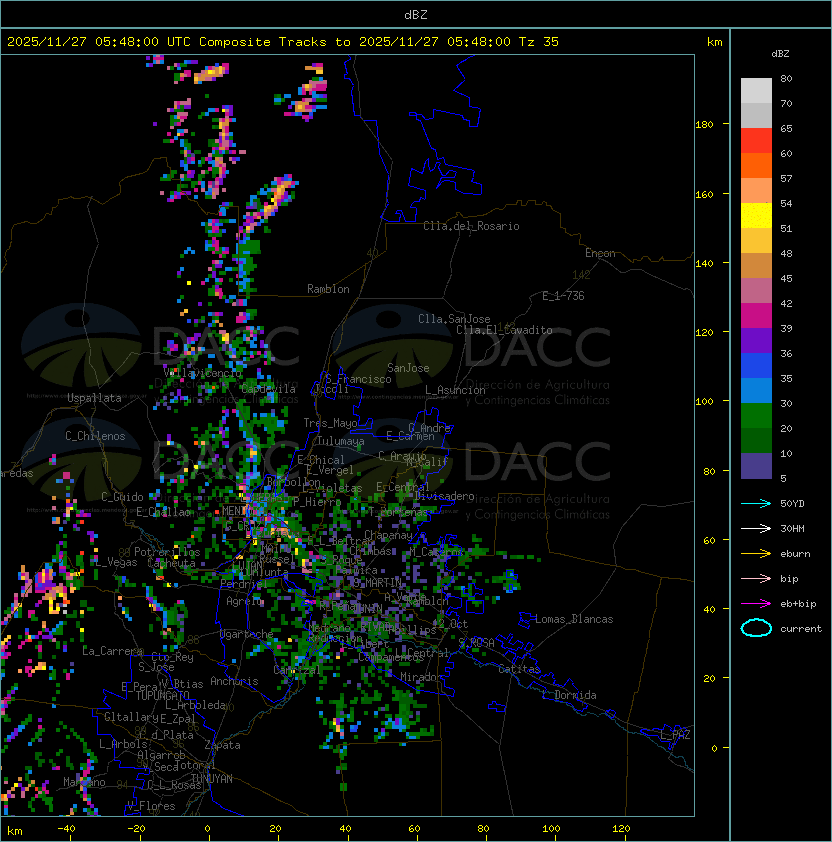Select the light orange 57-54 dBZ swatch
The height and width of the screenshot is (842, 832).
click(756, 191)
